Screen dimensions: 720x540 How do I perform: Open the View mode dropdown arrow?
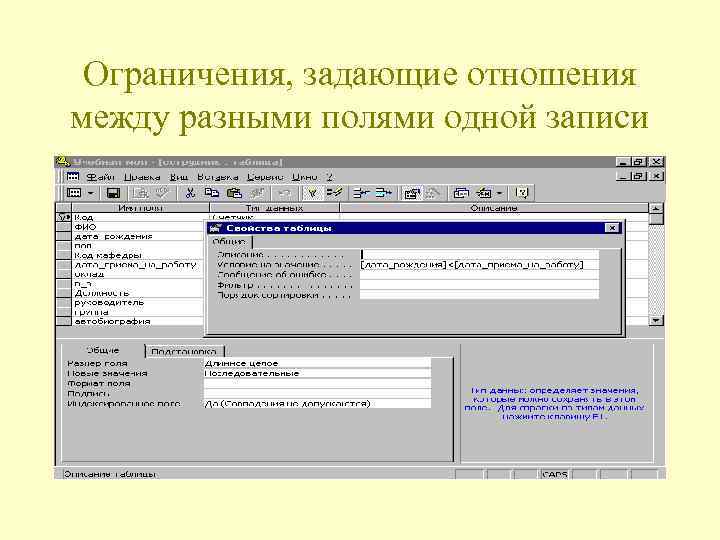(x=90, y=193)
